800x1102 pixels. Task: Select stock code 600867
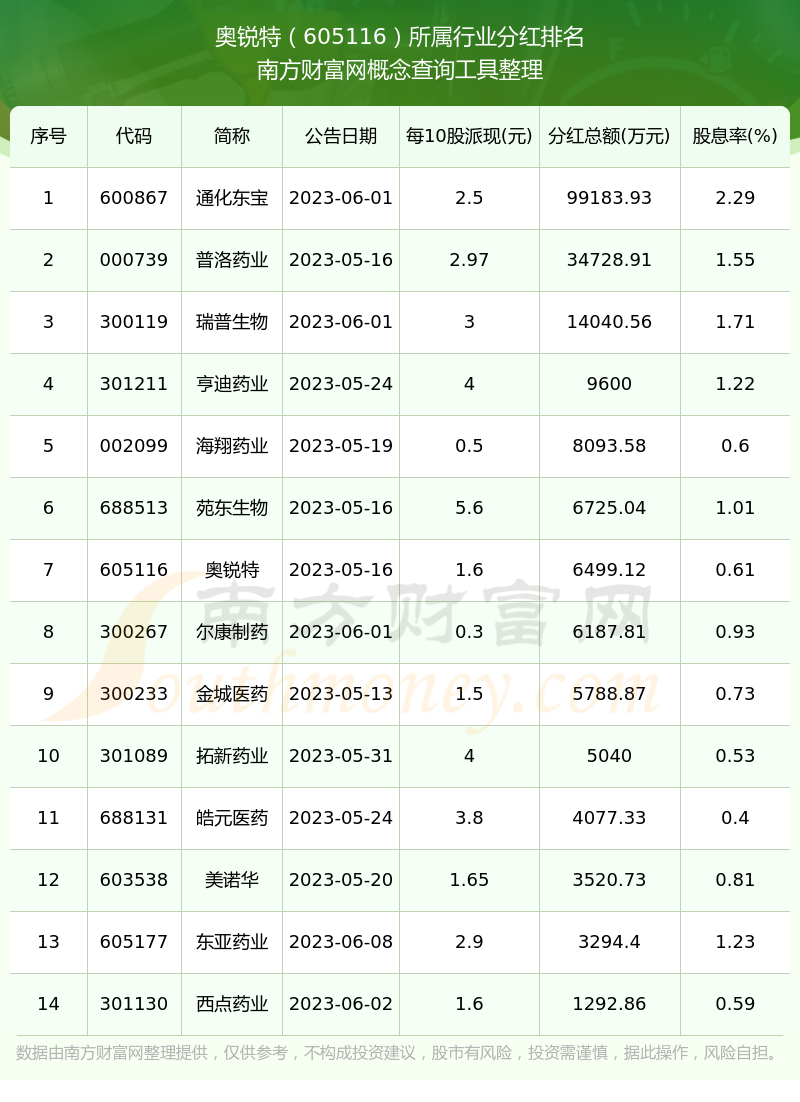click(134, 198)
